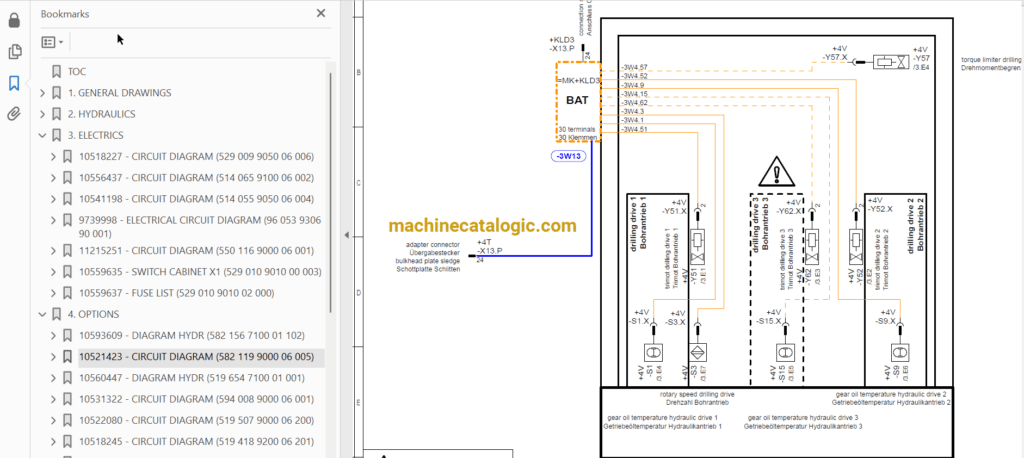Expand the 11215251 - CIRCUIT DIAGRAM bookmark

pyautogui.click(x=54, y=251)
